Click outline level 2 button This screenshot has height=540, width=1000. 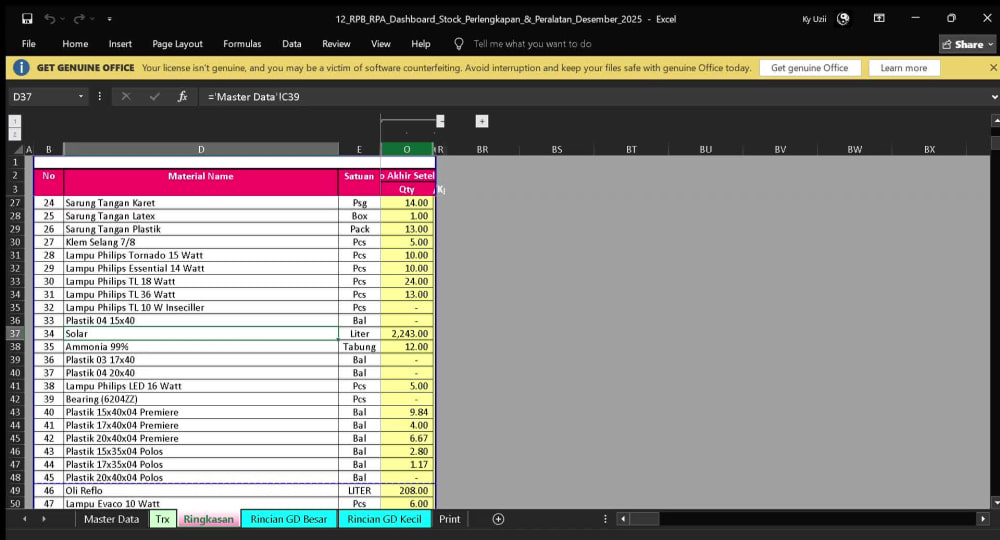(15, 134)
